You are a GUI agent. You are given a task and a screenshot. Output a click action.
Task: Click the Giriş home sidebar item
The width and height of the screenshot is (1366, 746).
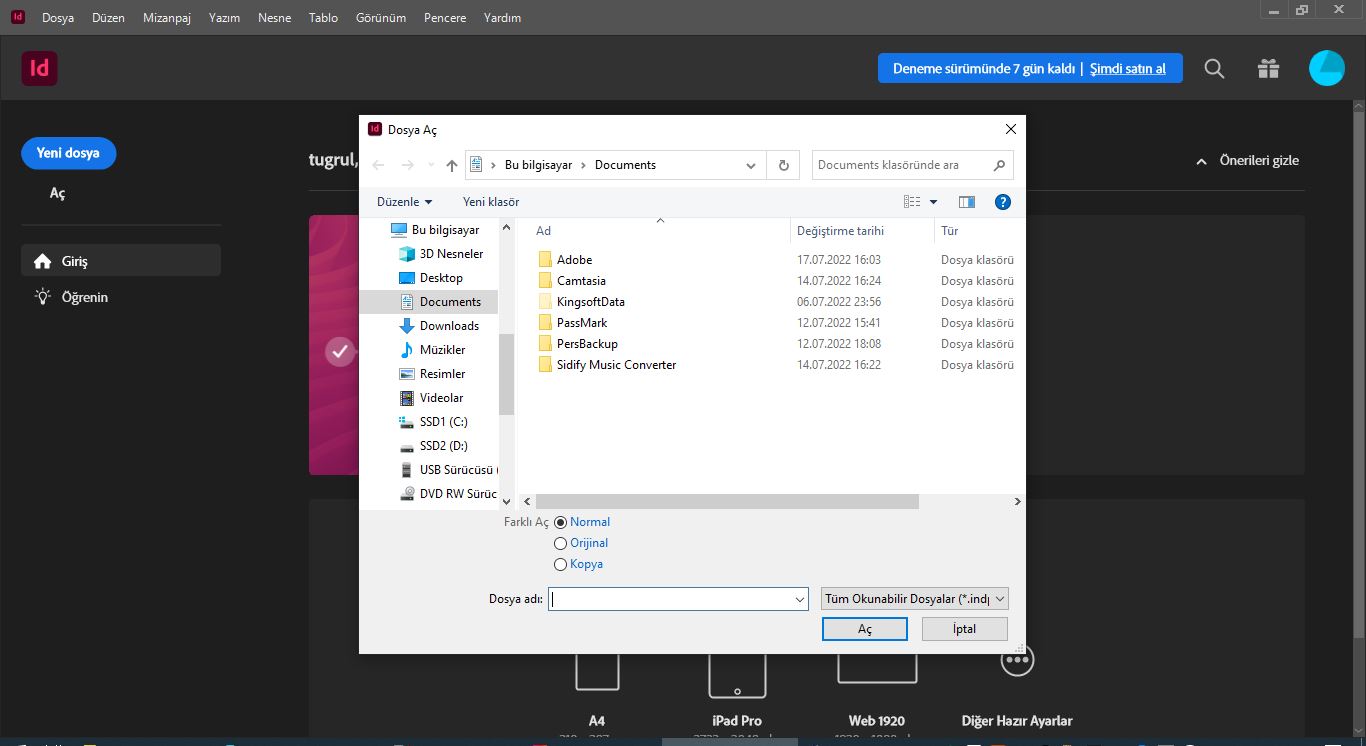[120, 261]
